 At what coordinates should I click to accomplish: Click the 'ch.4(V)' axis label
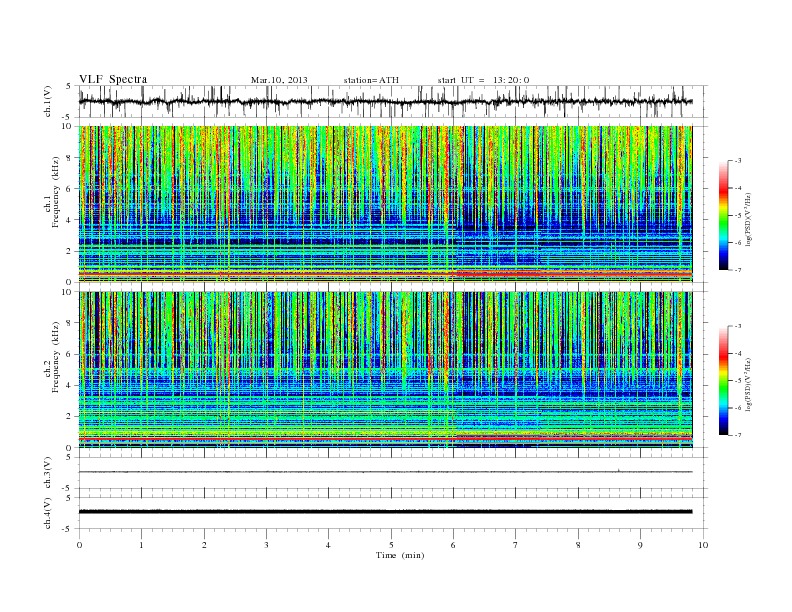(48, 513)
